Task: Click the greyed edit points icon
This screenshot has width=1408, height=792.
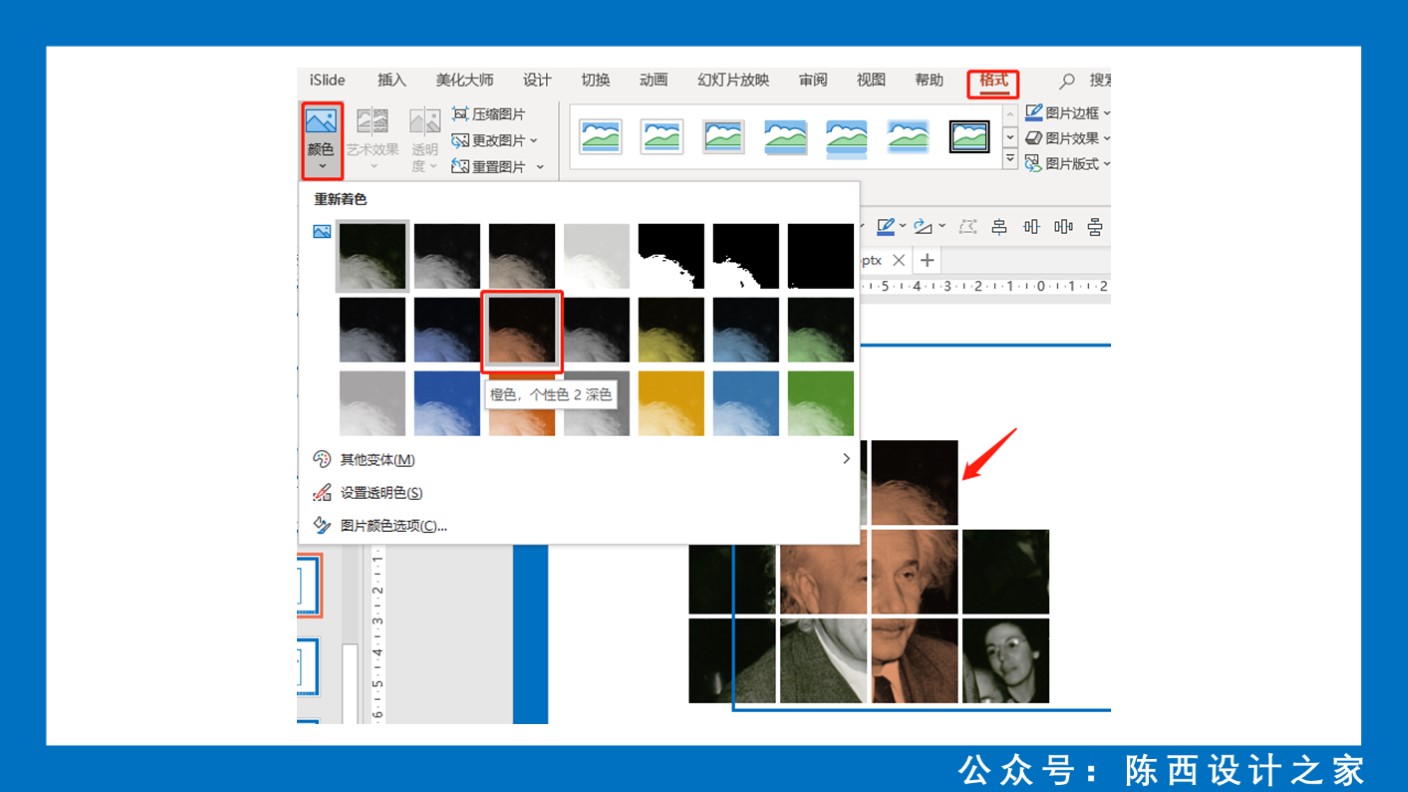Action: tap(967, 227)
